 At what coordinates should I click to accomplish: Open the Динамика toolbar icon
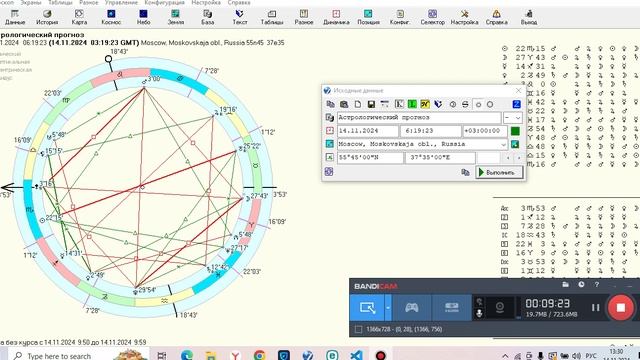336,18
